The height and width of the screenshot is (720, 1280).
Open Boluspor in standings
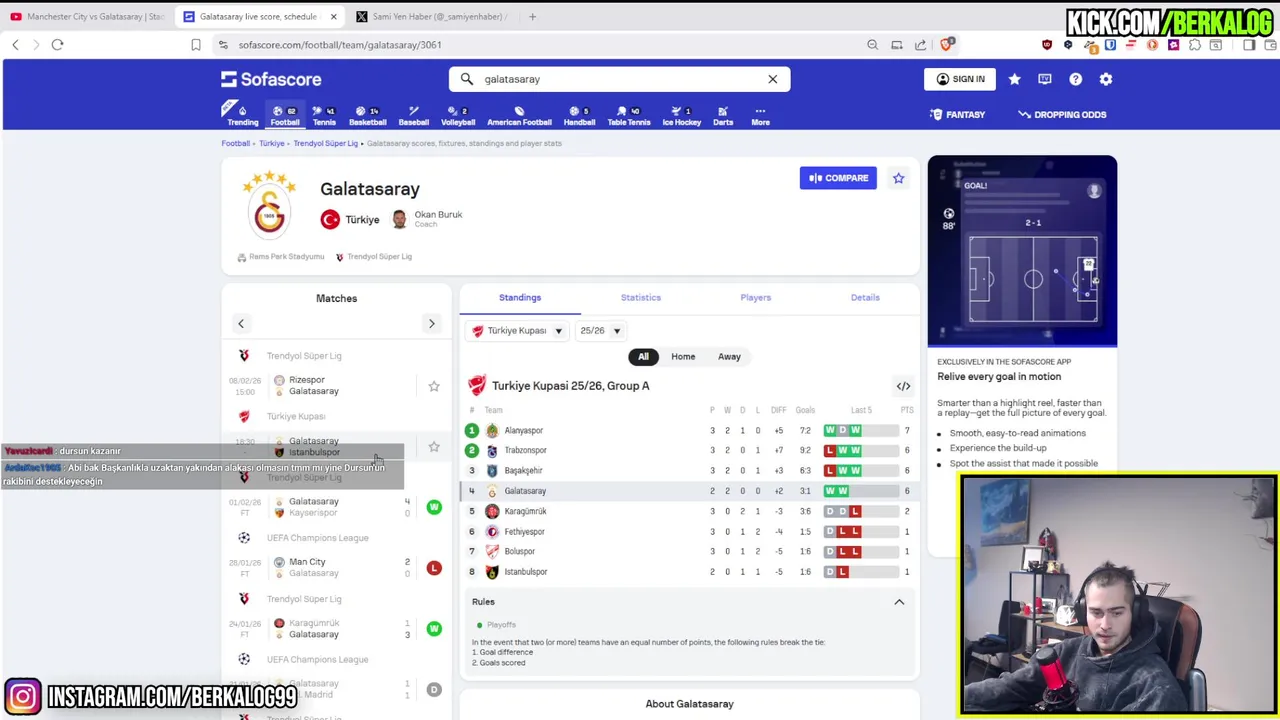690,551
